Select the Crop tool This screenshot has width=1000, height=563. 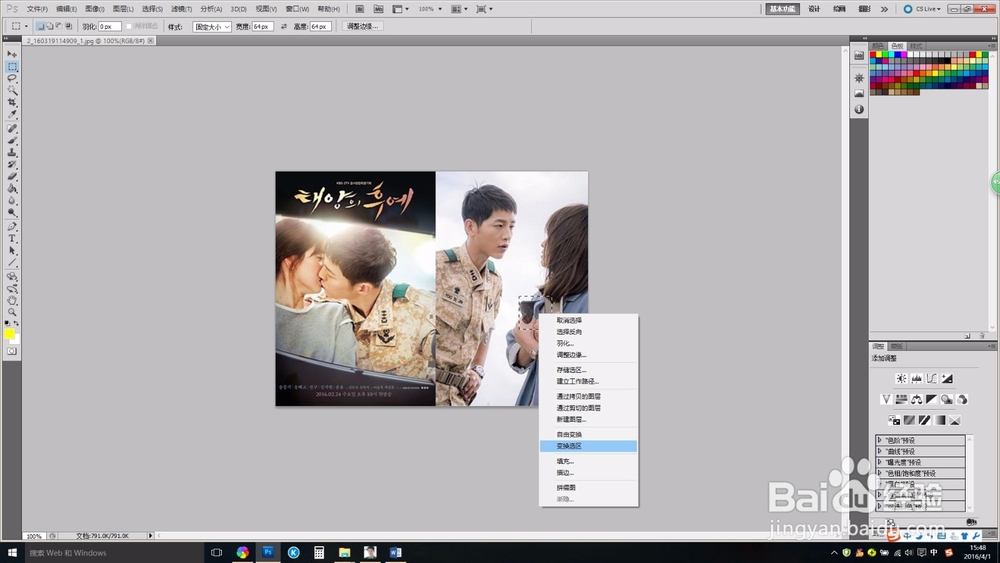tap(12, 103)
